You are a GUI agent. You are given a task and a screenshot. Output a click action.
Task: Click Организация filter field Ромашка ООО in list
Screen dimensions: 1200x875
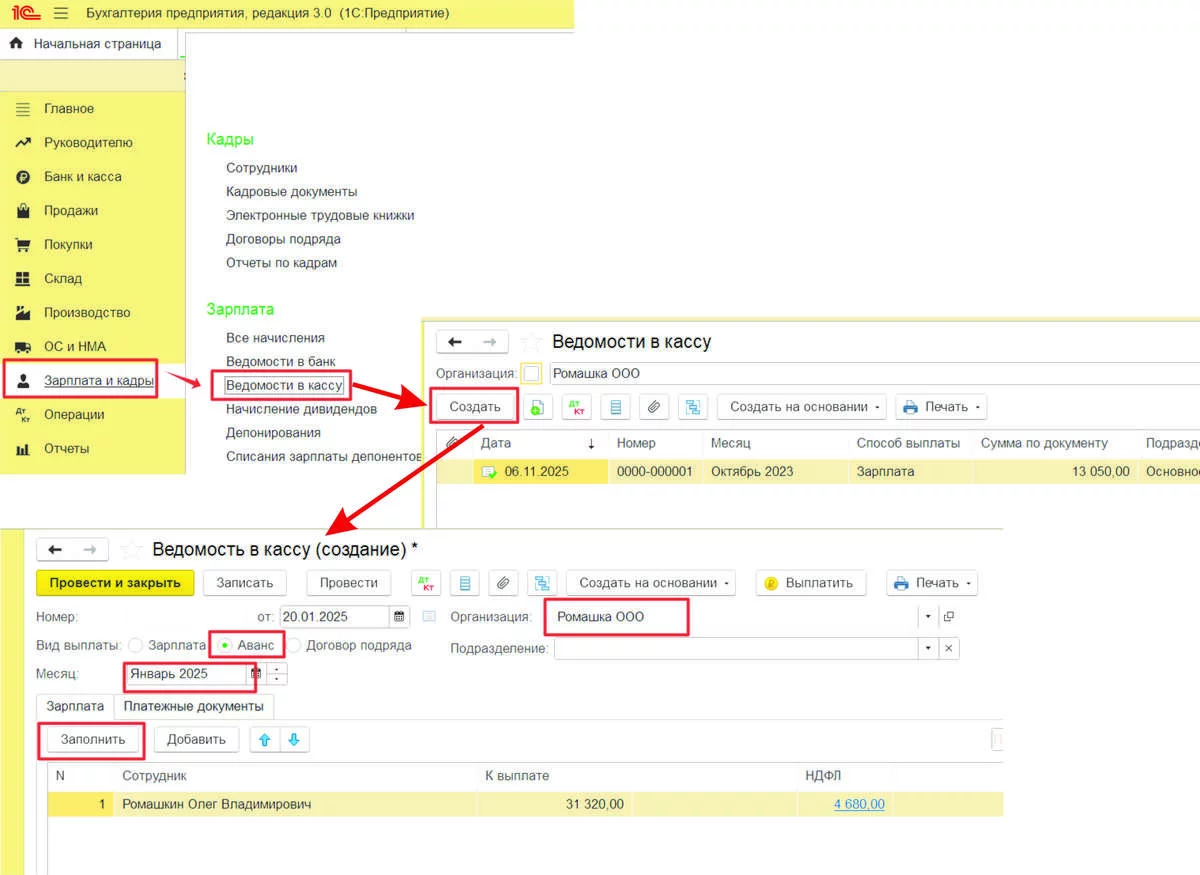click(875, 374)
